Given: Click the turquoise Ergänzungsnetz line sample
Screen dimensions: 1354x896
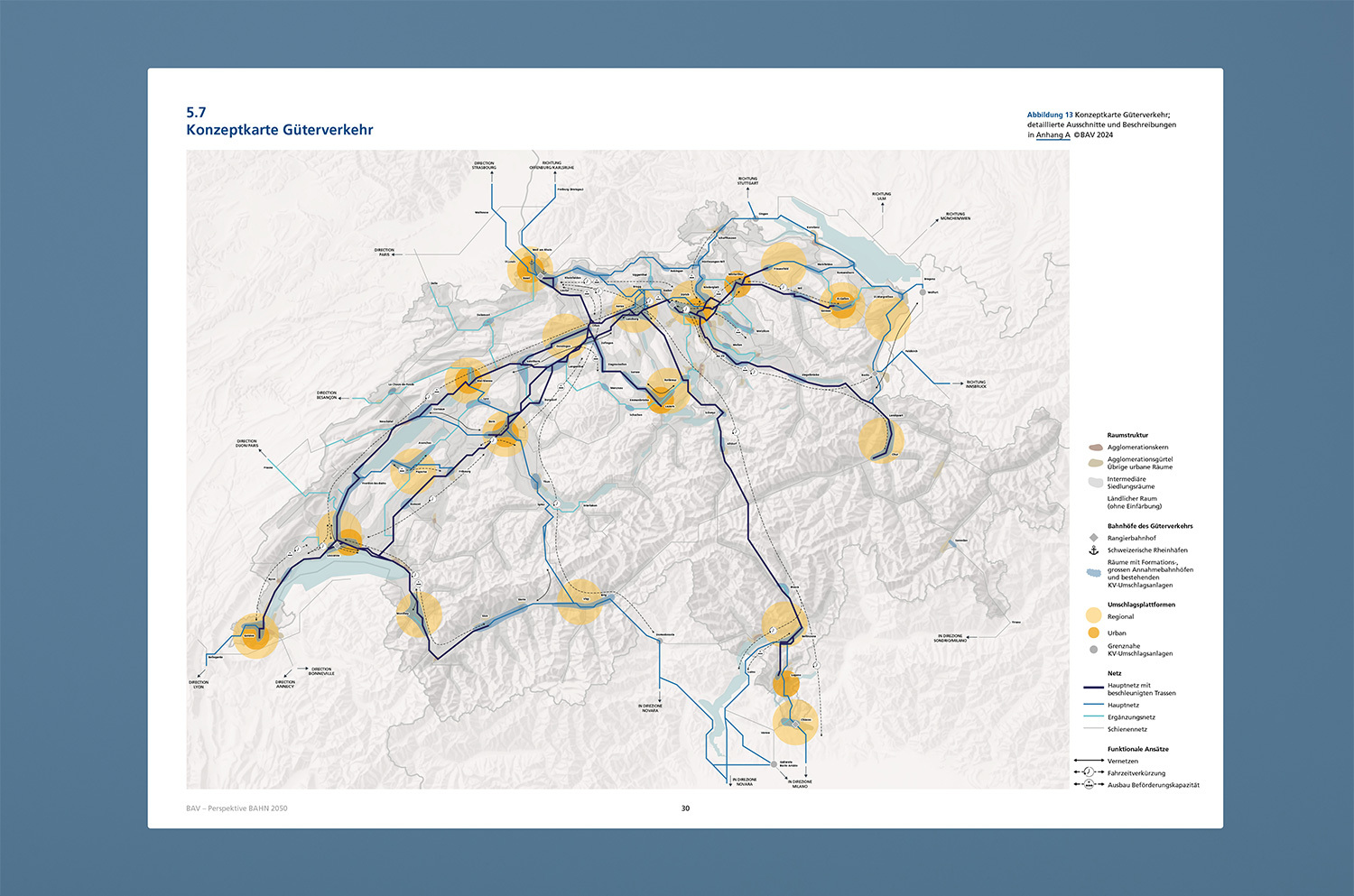Looking at the screenshot, I should (x=1093, y=717).
